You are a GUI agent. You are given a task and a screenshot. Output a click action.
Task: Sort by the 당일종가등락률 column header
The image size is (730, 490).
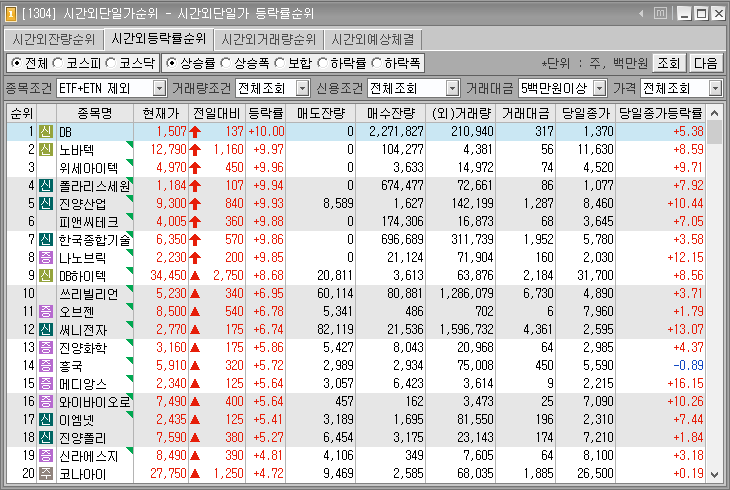click(661, 113)
